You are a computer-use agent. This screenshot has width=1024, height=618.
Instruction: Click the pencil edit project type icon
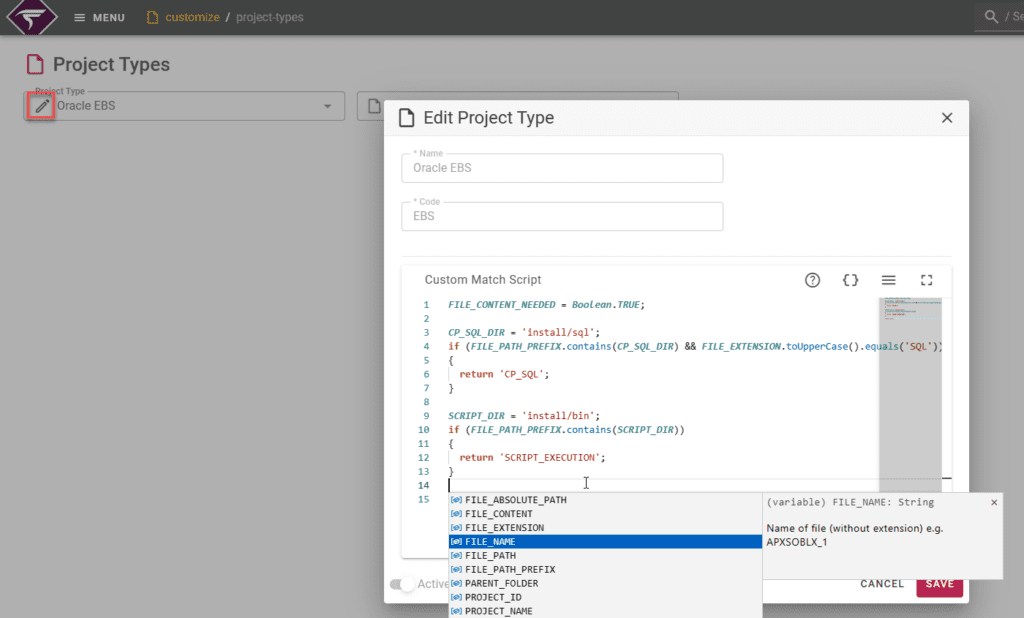tap(41, 106)
